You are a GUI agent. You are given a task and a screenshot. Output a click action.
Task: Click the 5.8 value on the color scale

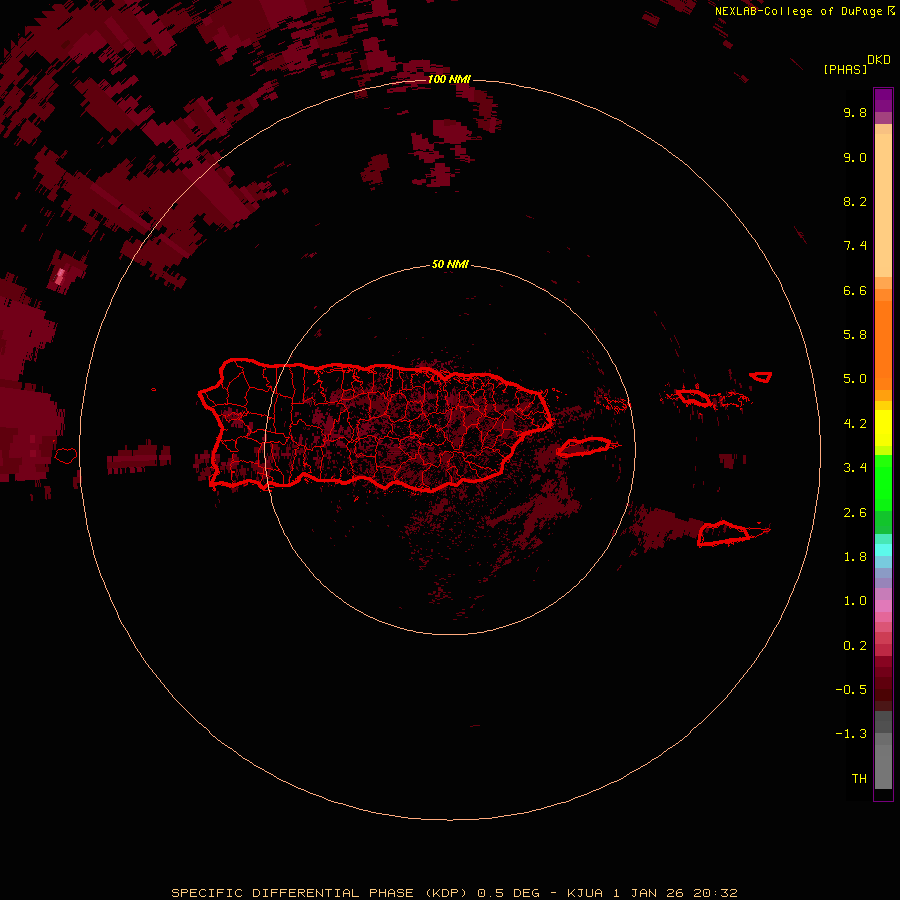point(855,335)
